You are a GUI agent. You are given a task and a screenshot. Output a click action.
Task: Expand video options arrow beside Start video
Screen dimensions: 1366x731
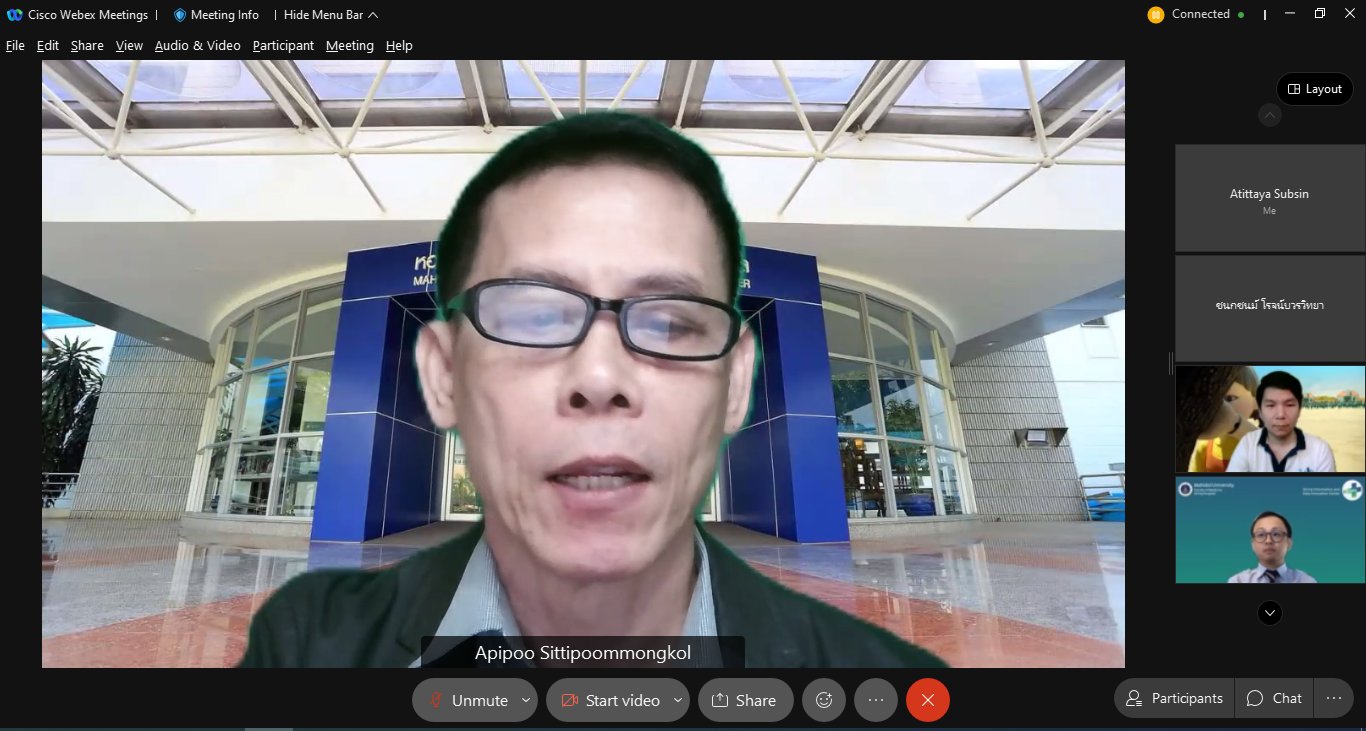pyautogui.click(x=678, y=700)
